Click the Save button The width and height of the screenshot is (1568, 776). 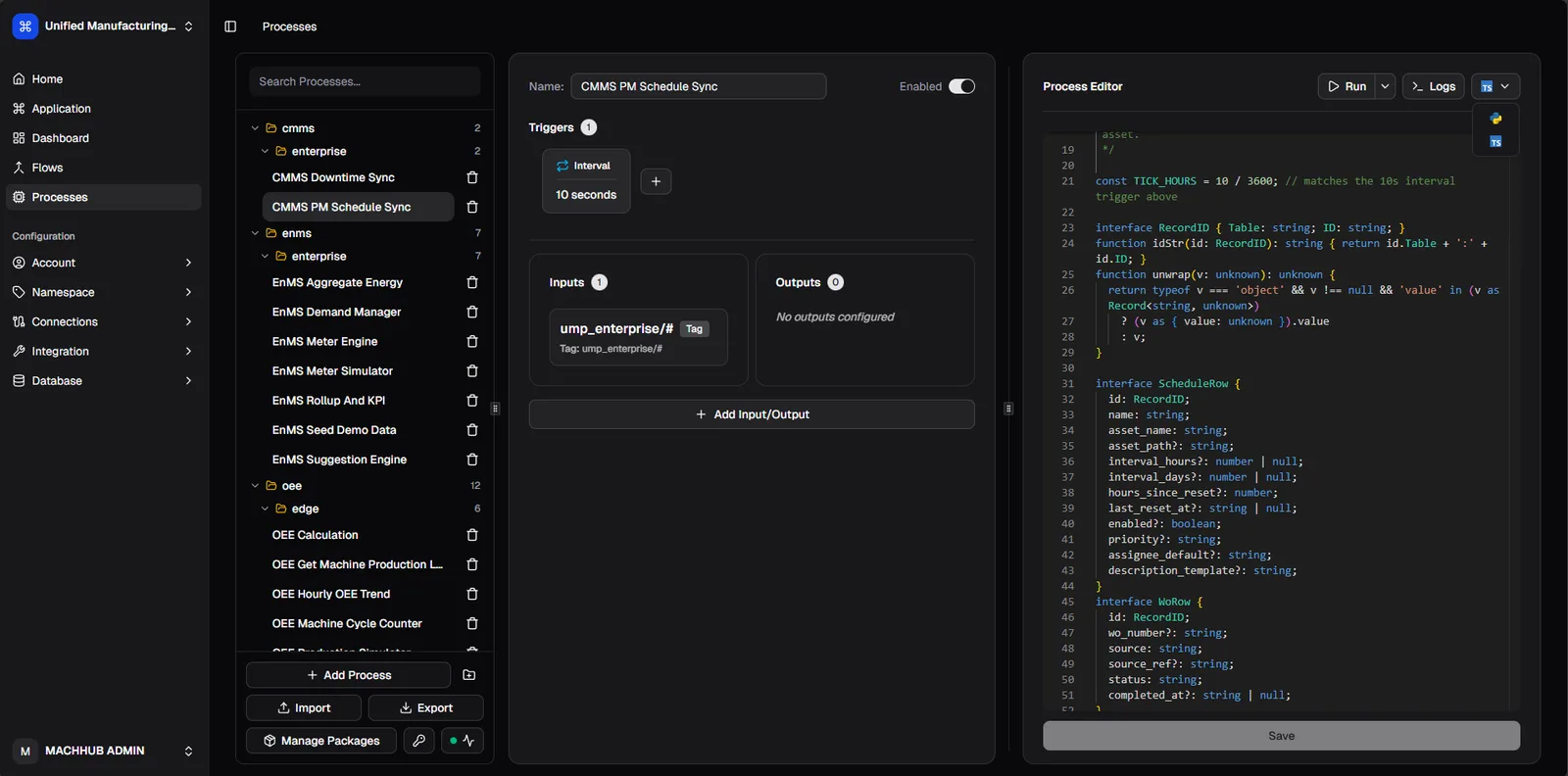click(1281, 736)
